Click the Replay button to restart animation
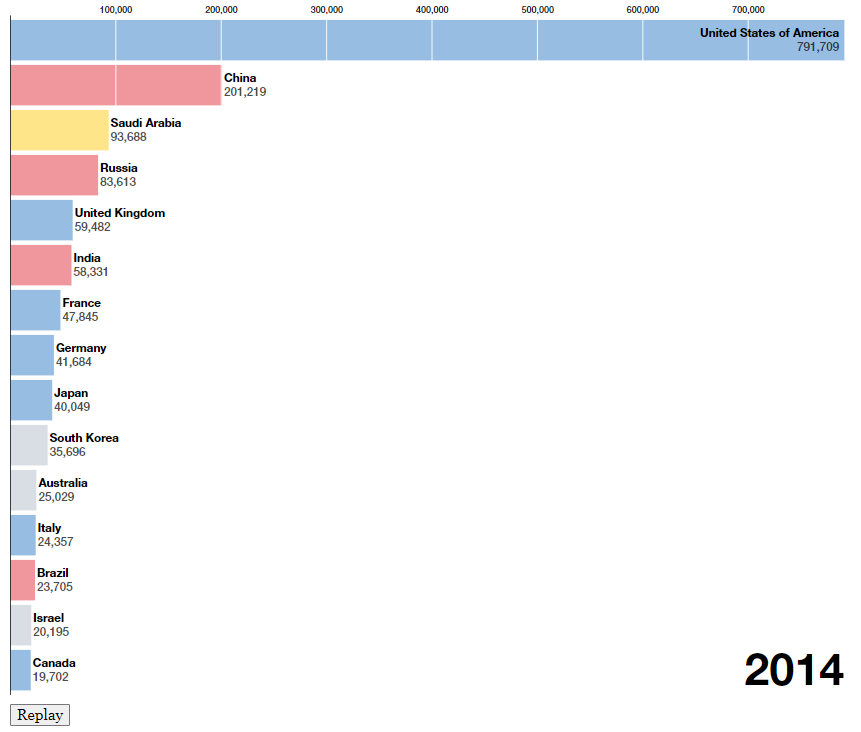The width and height of the screenshot is (861, 732). [x=39, y=714]
